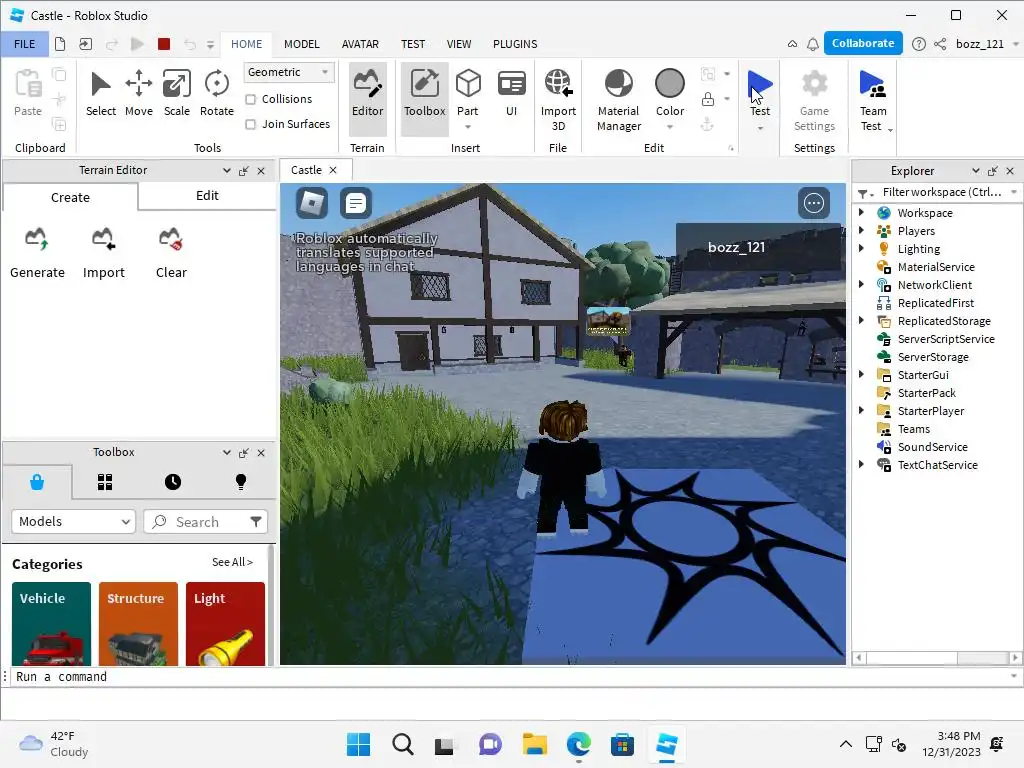The height and width of the screenshot is (768, 1024).
Task: Activate the Move tool
Action: pos(138,94)
